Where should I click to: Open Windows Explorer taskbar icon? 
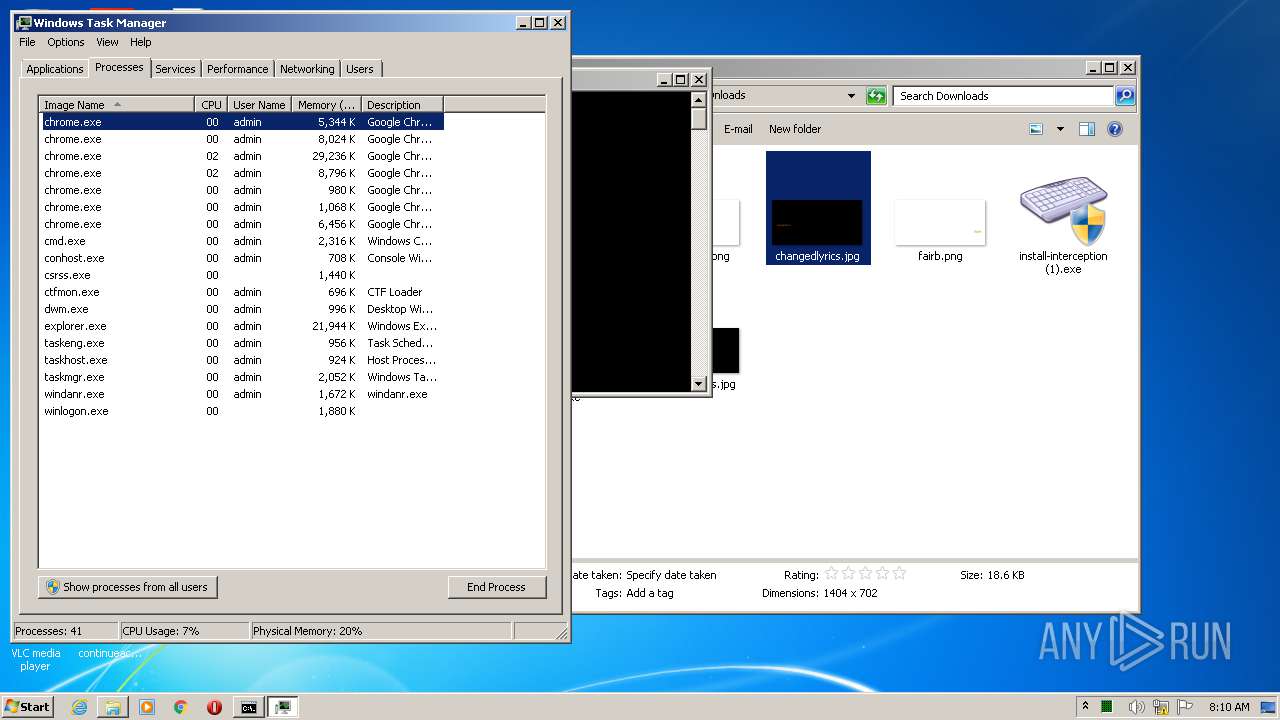tap(113, 707)
